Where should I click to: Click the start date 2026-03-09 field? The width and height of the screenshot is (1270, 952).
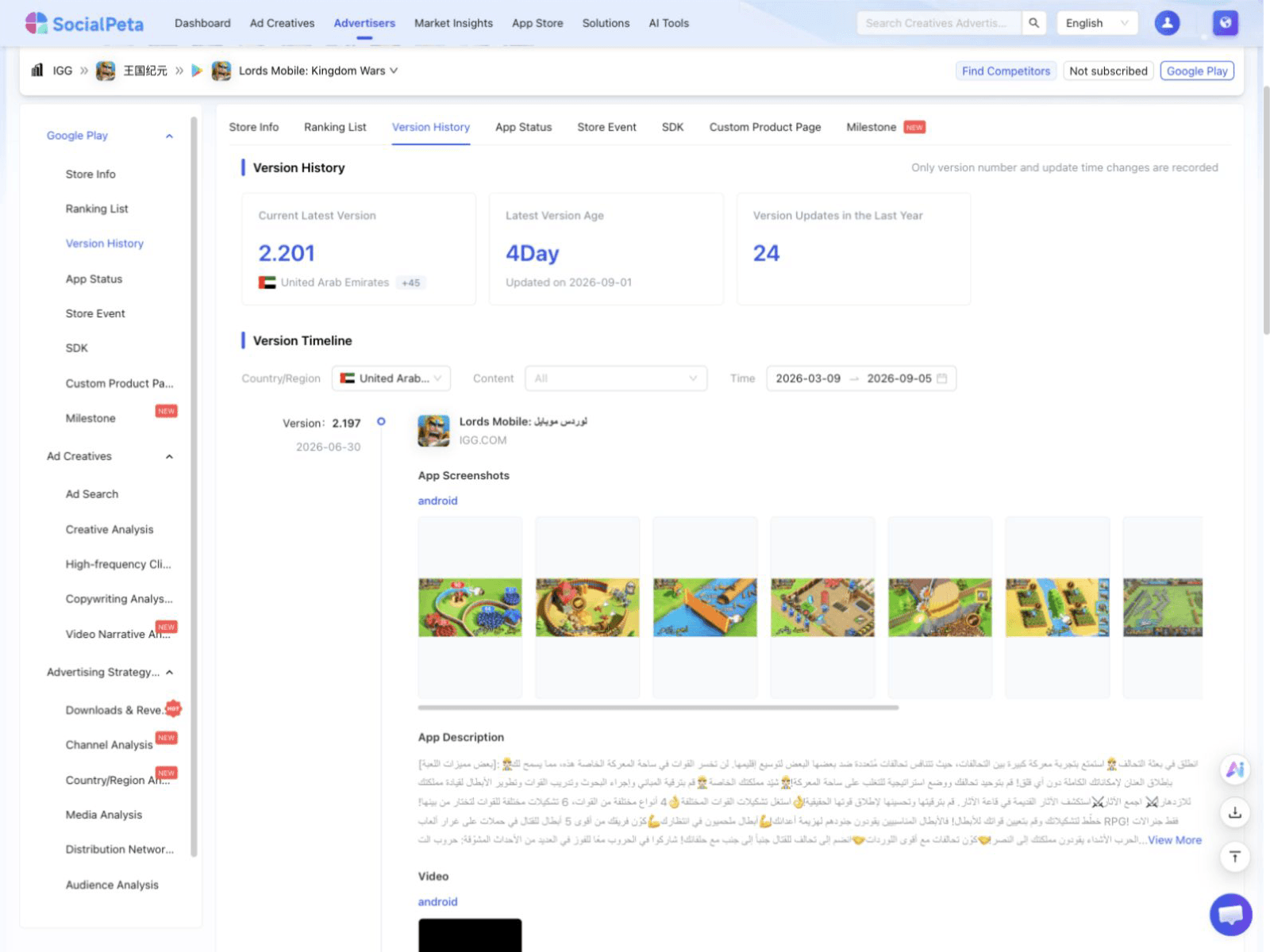click(808, 378)
